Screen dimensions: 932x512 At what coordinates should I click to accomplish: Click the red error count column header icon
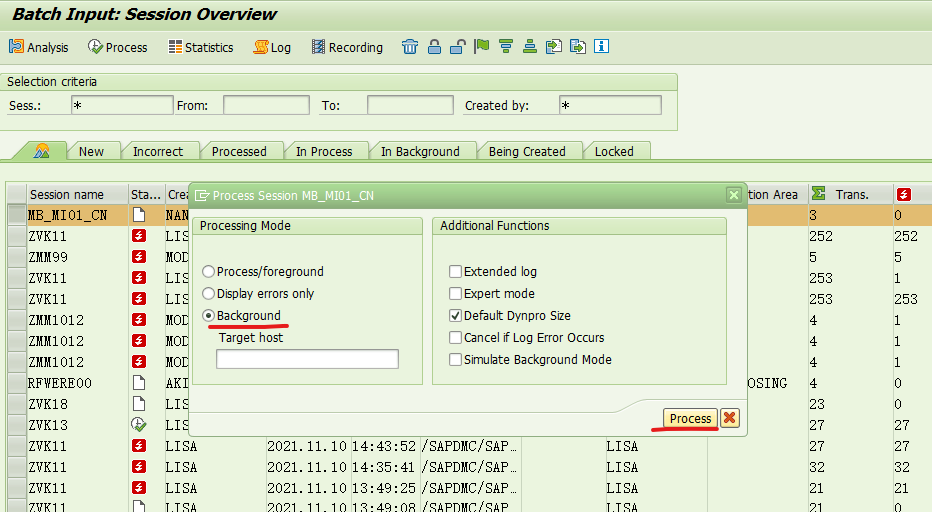coord(904,194)
